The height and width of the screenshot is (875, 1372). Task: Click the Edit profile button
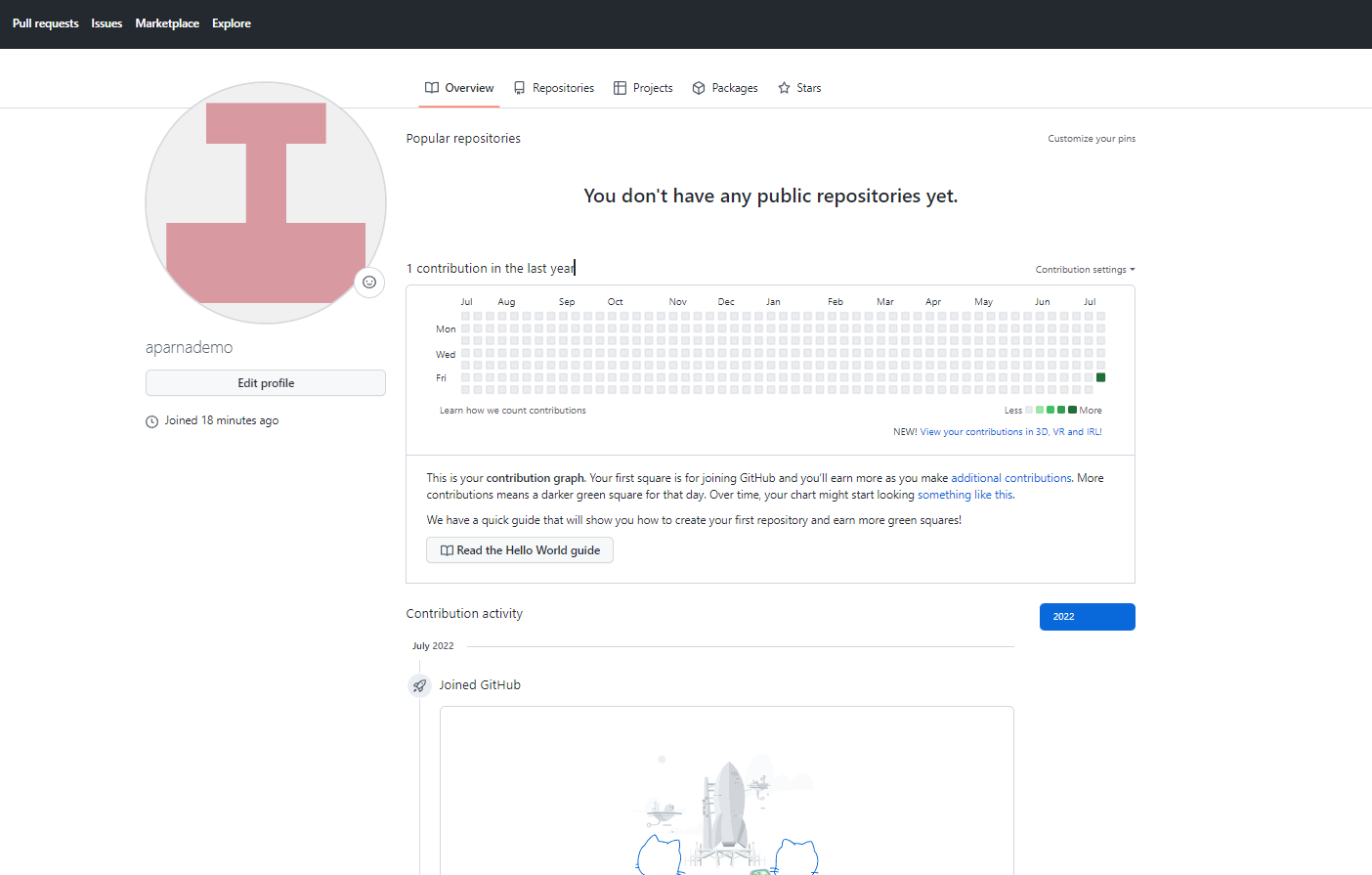click(x=265, y=382)
